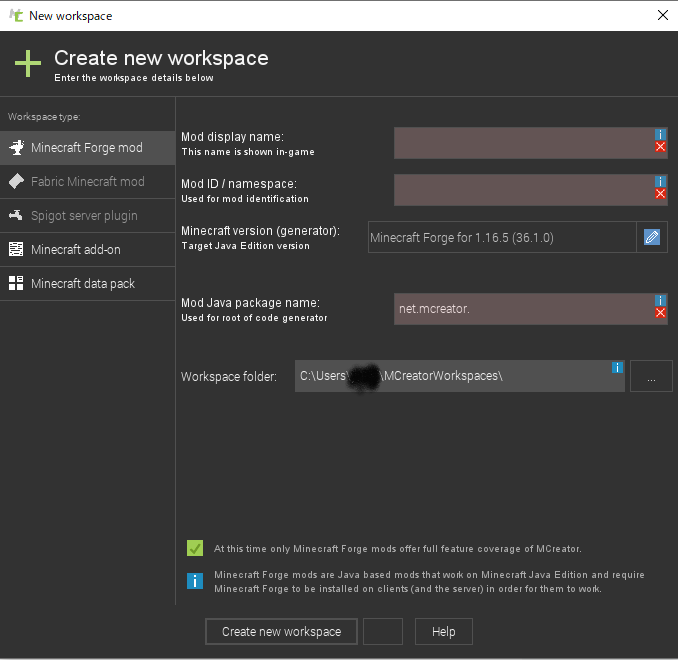The width and height of the screenshot is (678, 660).
Task: Browse for workspace folder with ... button
Action: (x=651, y=376)
